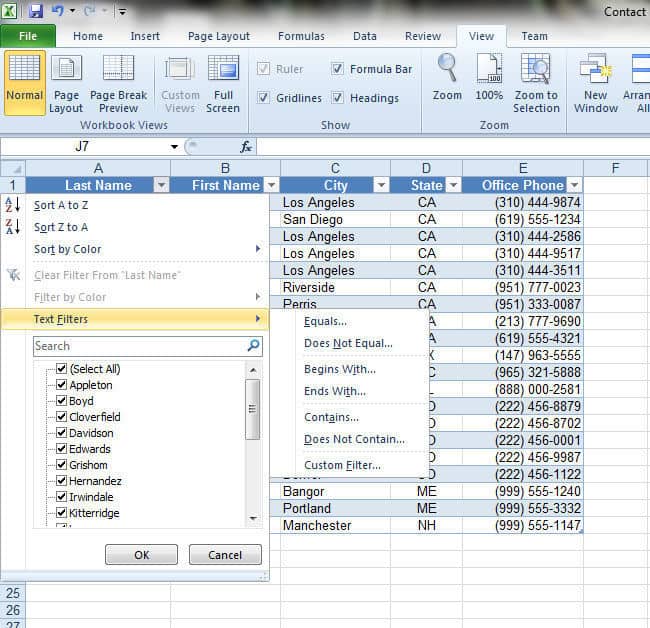Click the Select All corner triangle
Screen dimensions: 650x628
(x=17, y=169)
